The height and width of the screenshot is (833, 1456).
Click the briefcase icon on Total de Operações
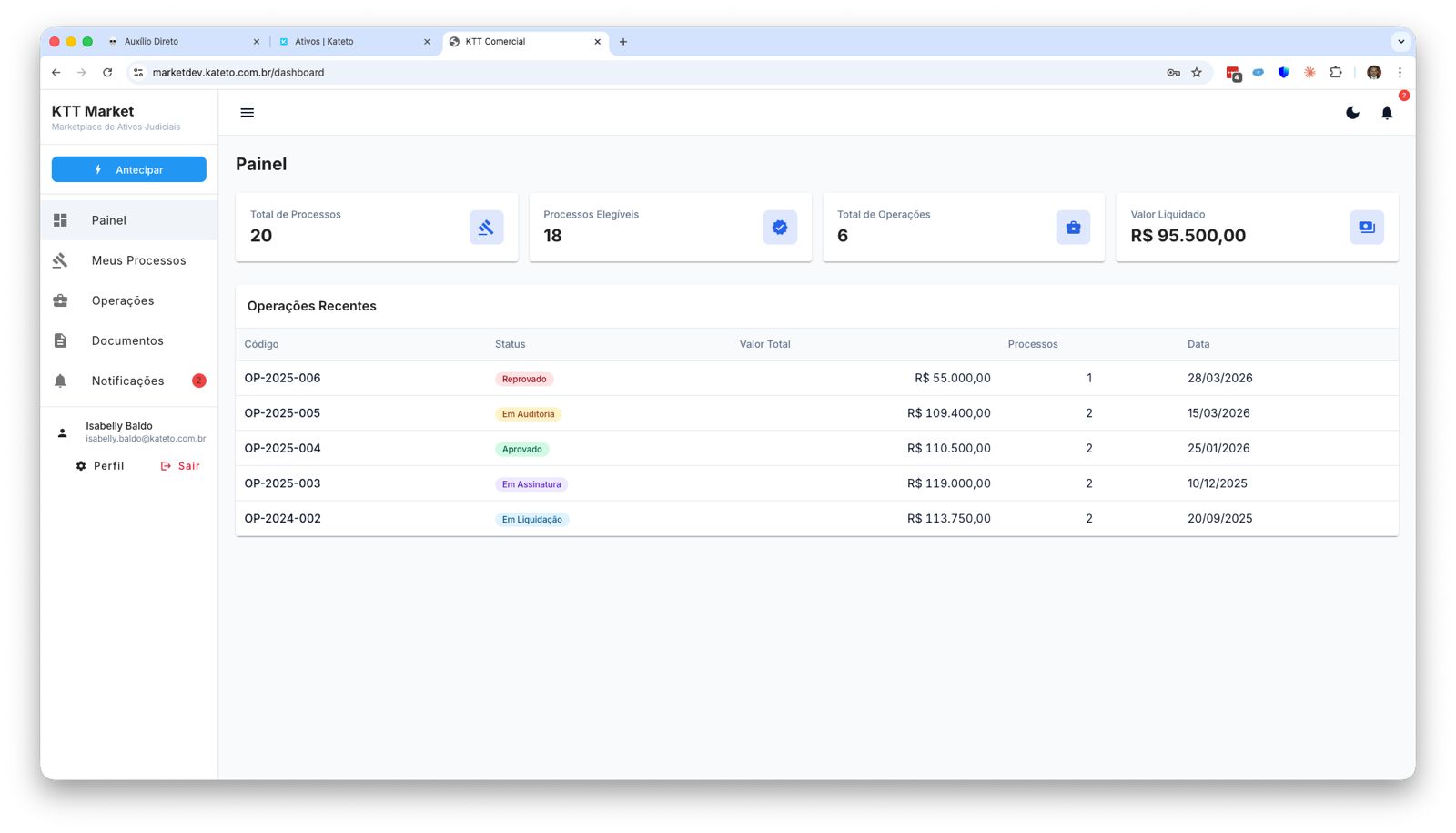[1073, 228]
